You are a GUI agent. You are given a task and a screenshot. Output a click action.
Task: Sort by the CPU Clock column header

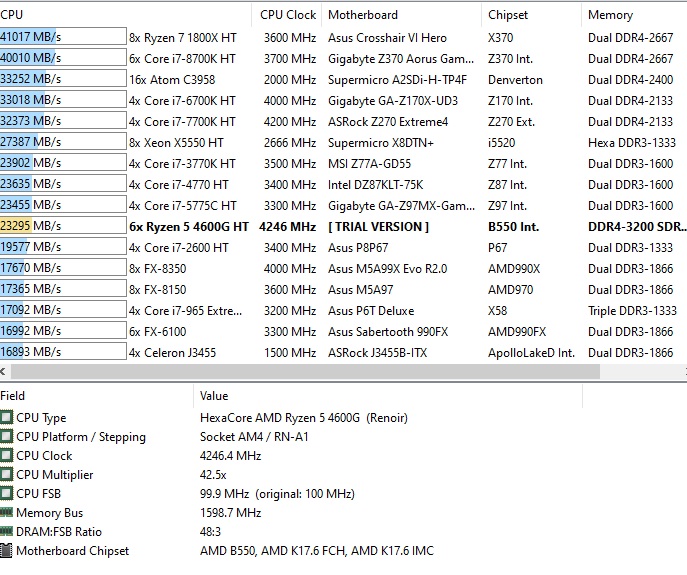pos(287,14)
